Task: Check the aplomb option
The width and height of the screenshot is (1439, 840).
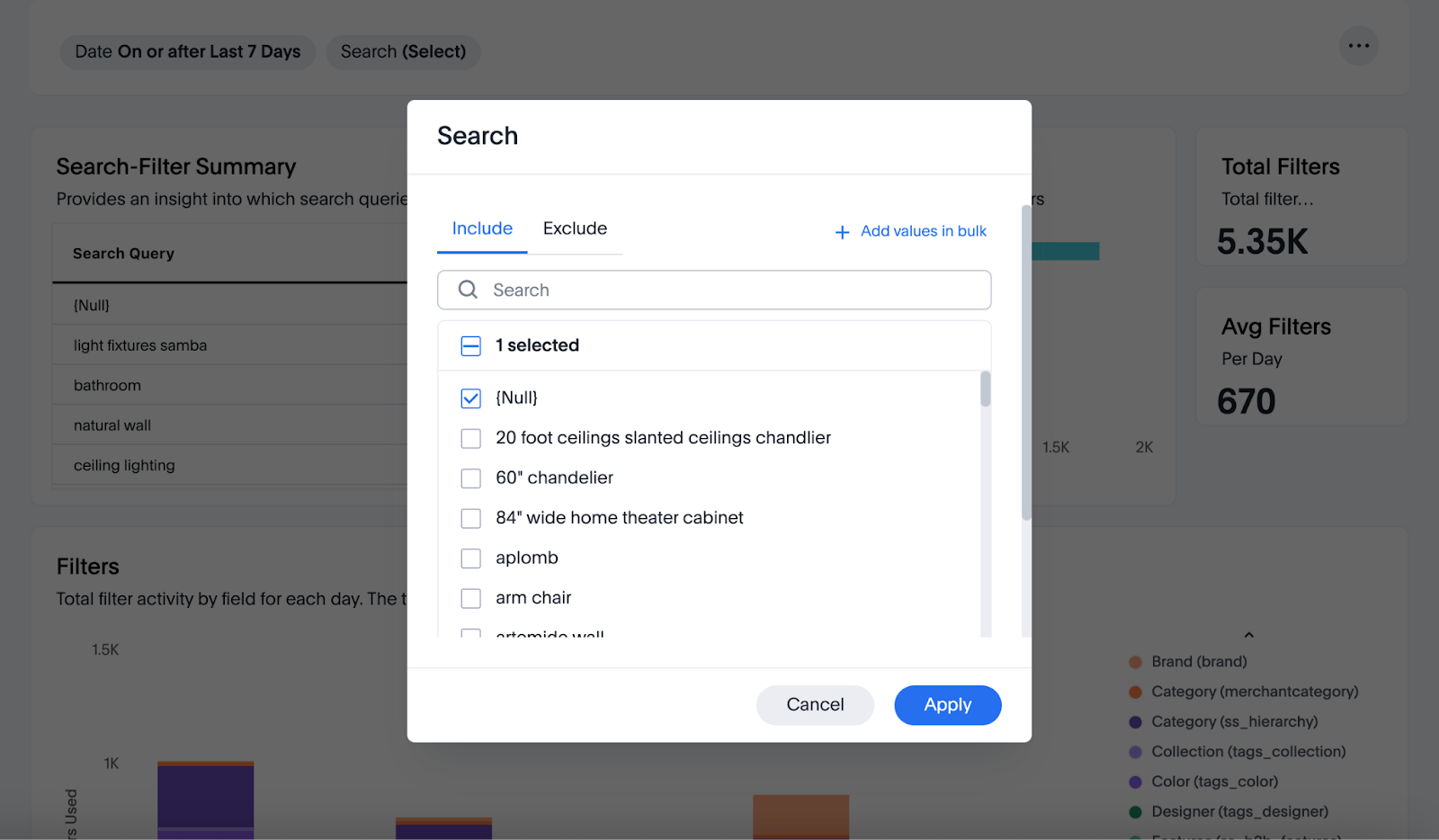Action: click(x=470, y=559)
